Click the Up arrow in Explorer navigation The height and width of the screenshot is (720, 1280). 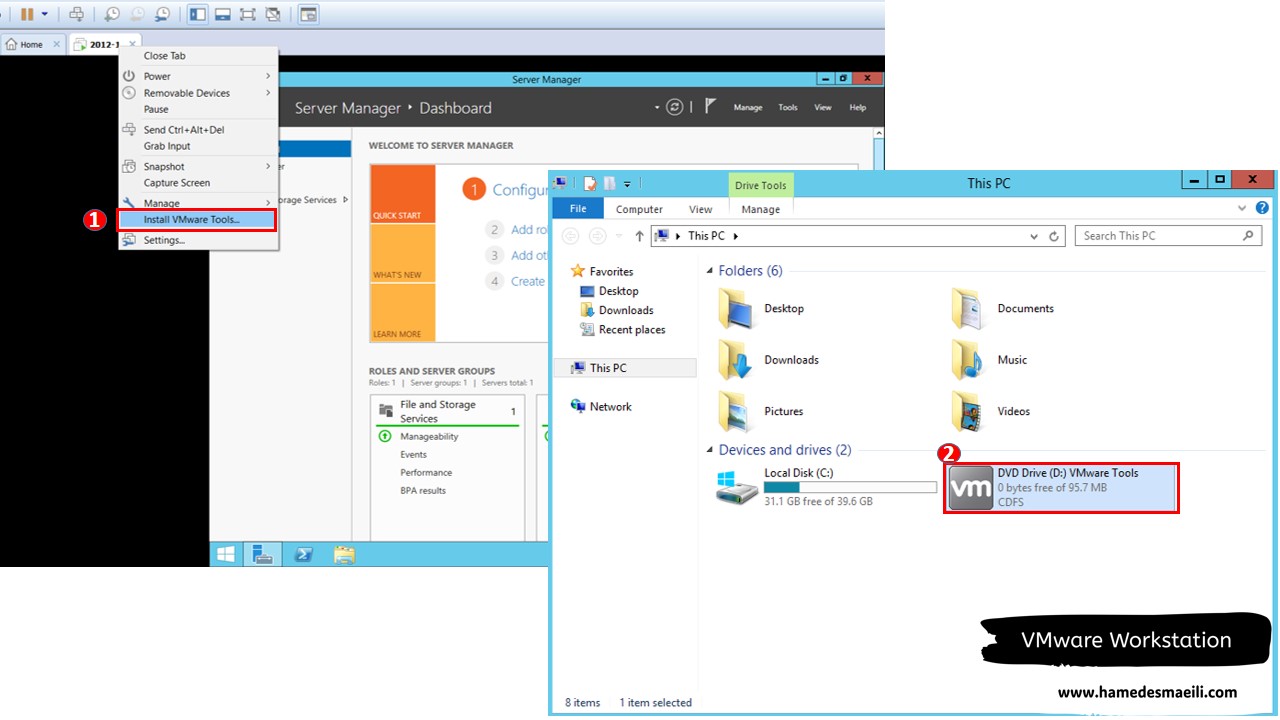click(x=639, y=236)
